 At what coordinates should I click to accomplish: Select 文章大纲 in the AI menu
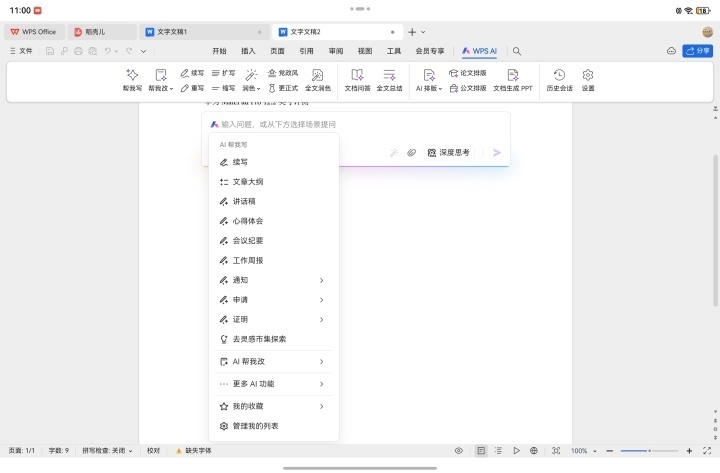[x=274, y=182]
